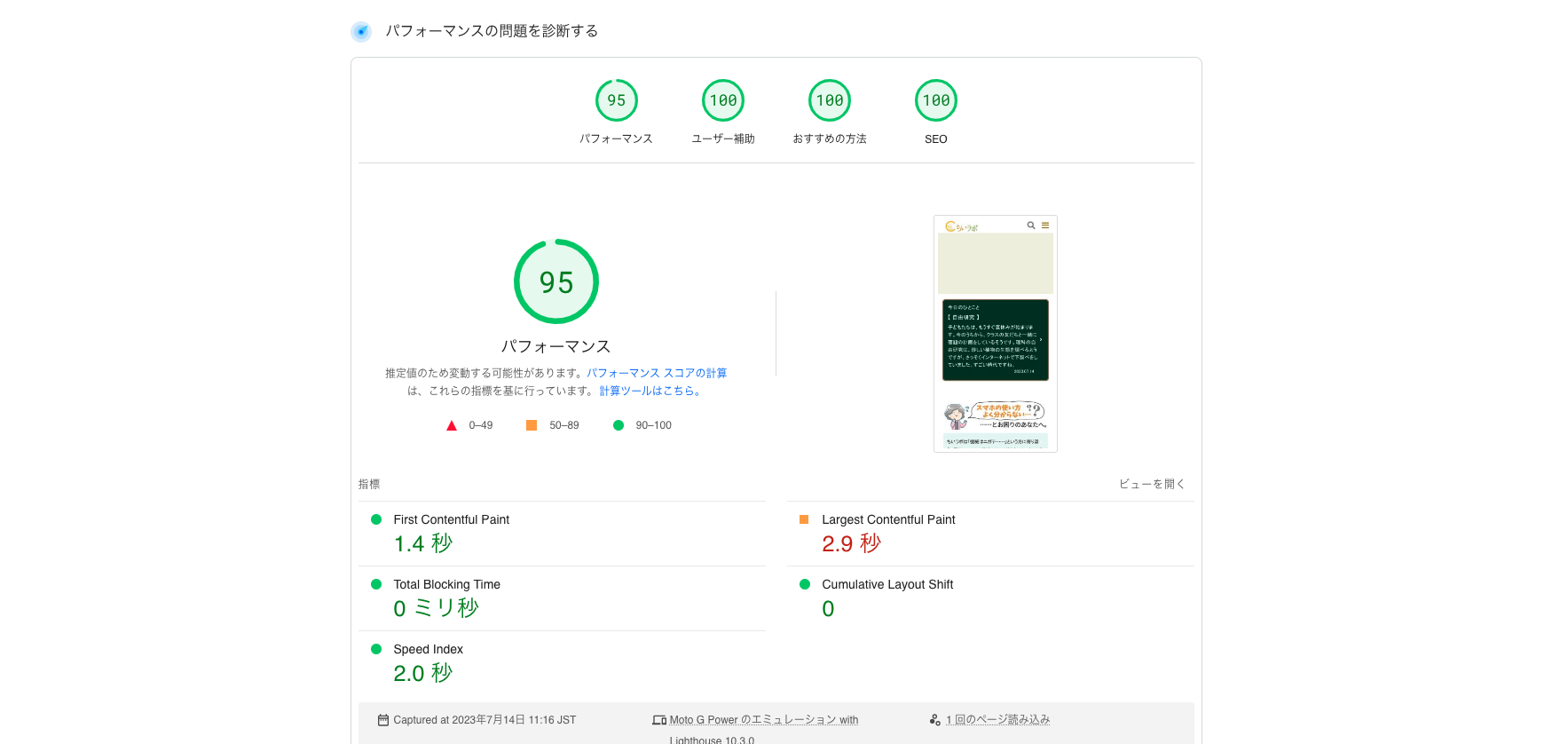Expand the Largest Contentful Paint metric
The height and width of the screenshot is (744, 1568).
[x=887, y=519]
